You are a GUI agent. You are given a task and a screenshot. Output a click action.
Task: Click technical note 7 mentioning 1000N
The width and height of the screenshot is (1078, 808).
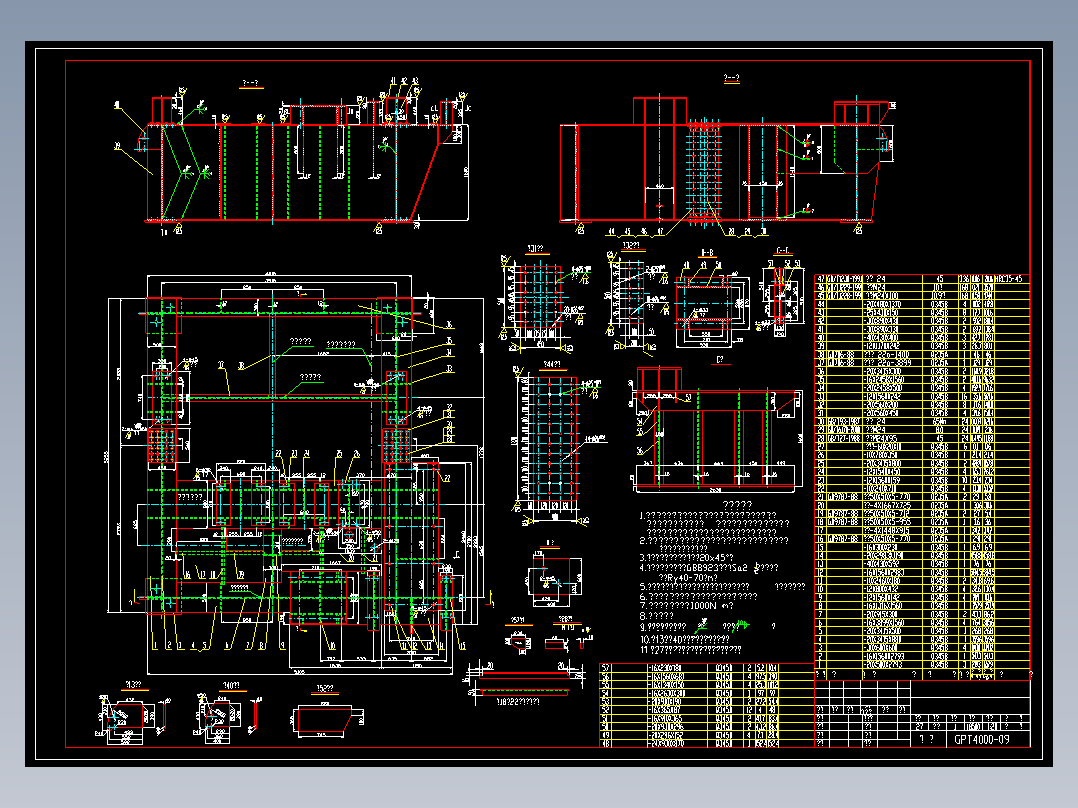point(687,606)
